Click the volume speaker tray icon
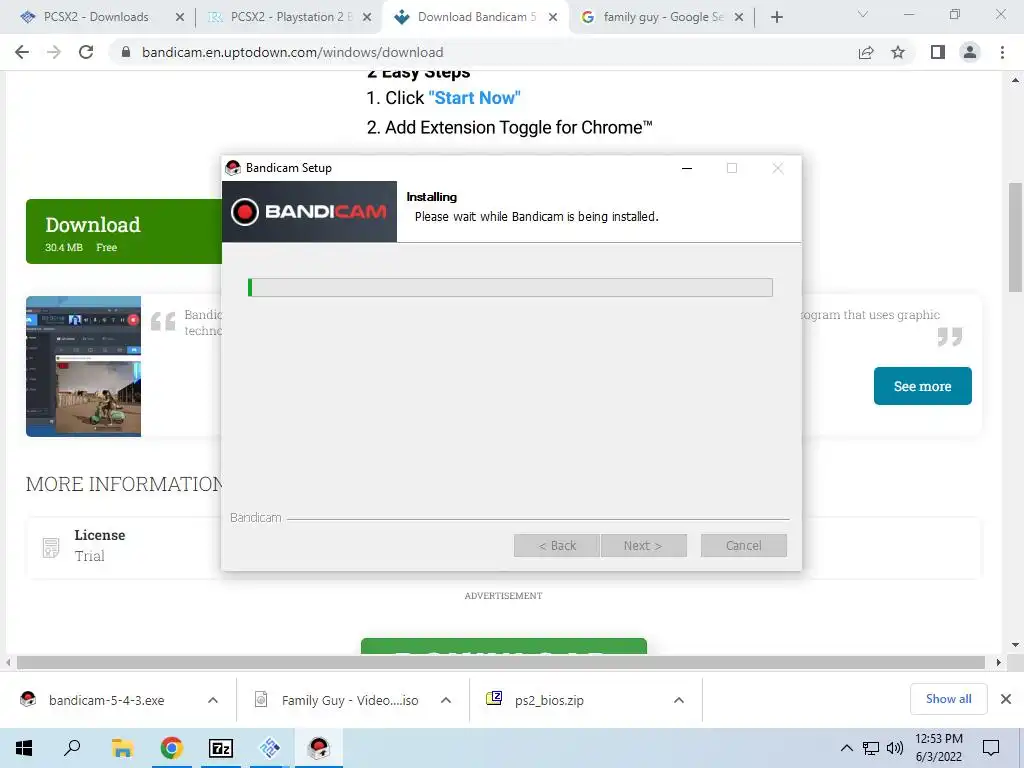The height and width of the screenshot is (768, 1024). [895, 748]
